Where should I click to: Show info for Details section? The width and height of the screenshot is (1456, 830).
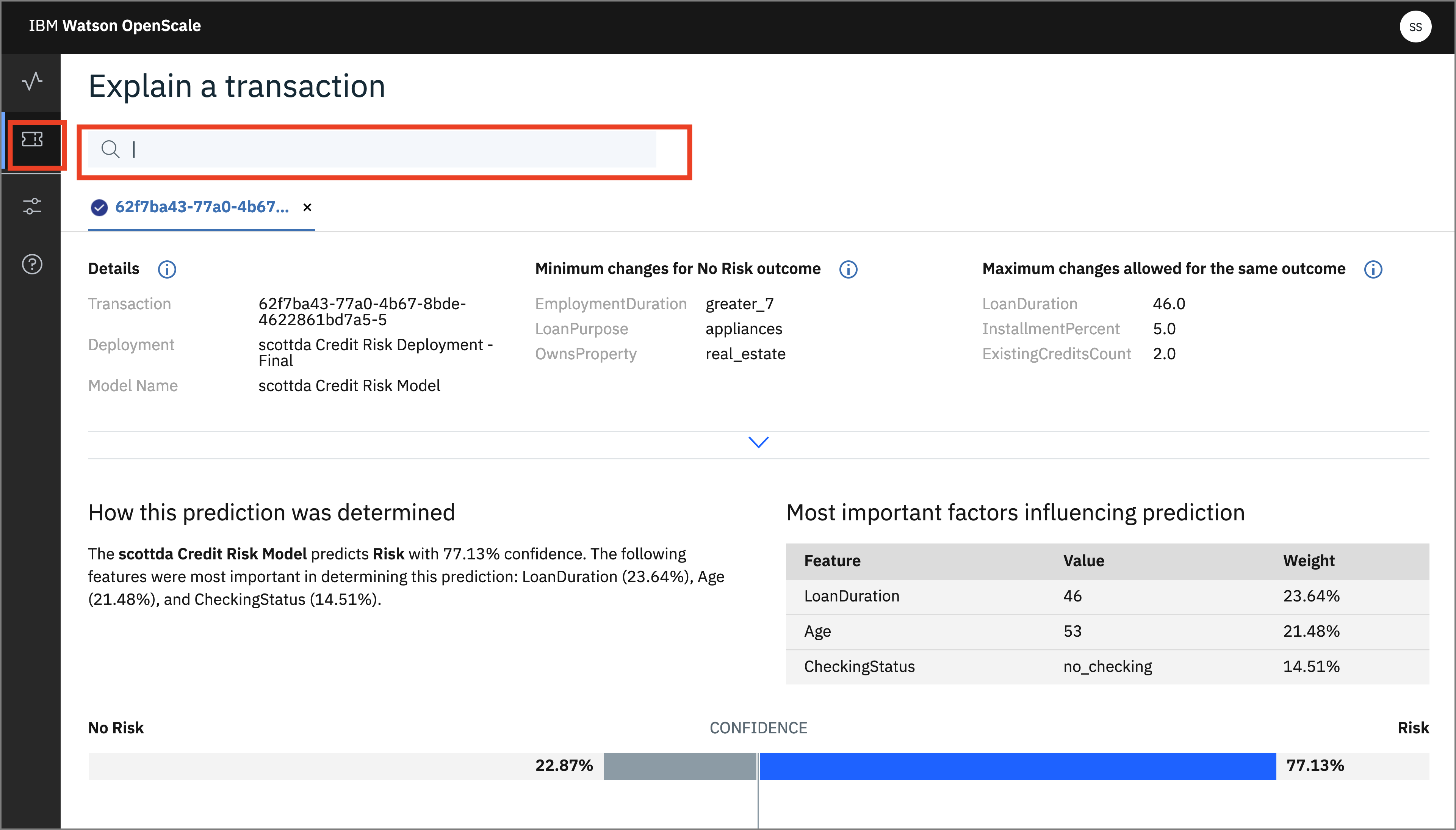tap(167, 269)
